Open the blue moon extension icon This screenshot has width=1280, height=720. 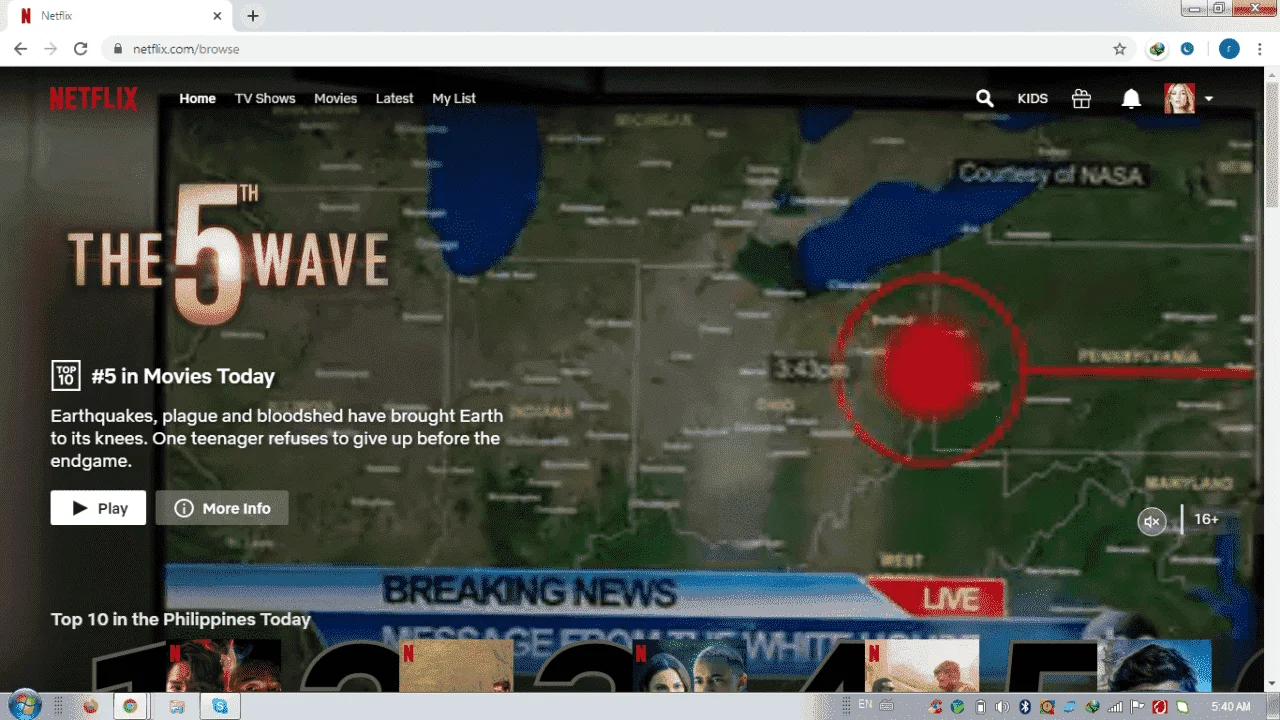click(x=1187, y=49)
